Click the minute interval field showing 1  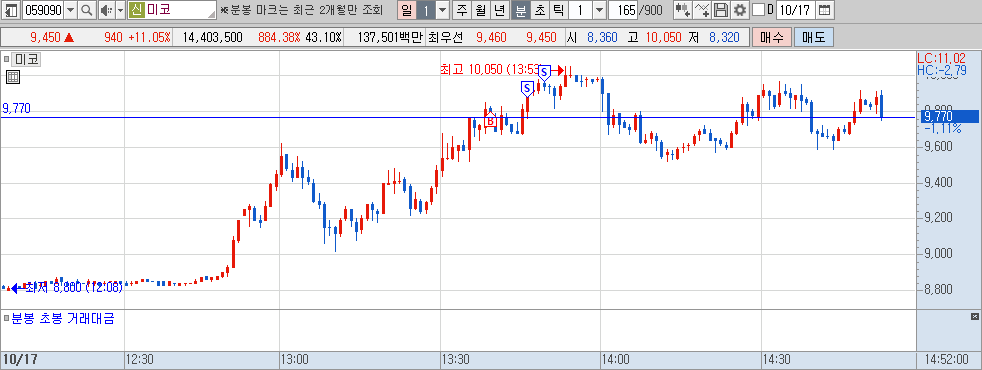(x=581, y=10)
